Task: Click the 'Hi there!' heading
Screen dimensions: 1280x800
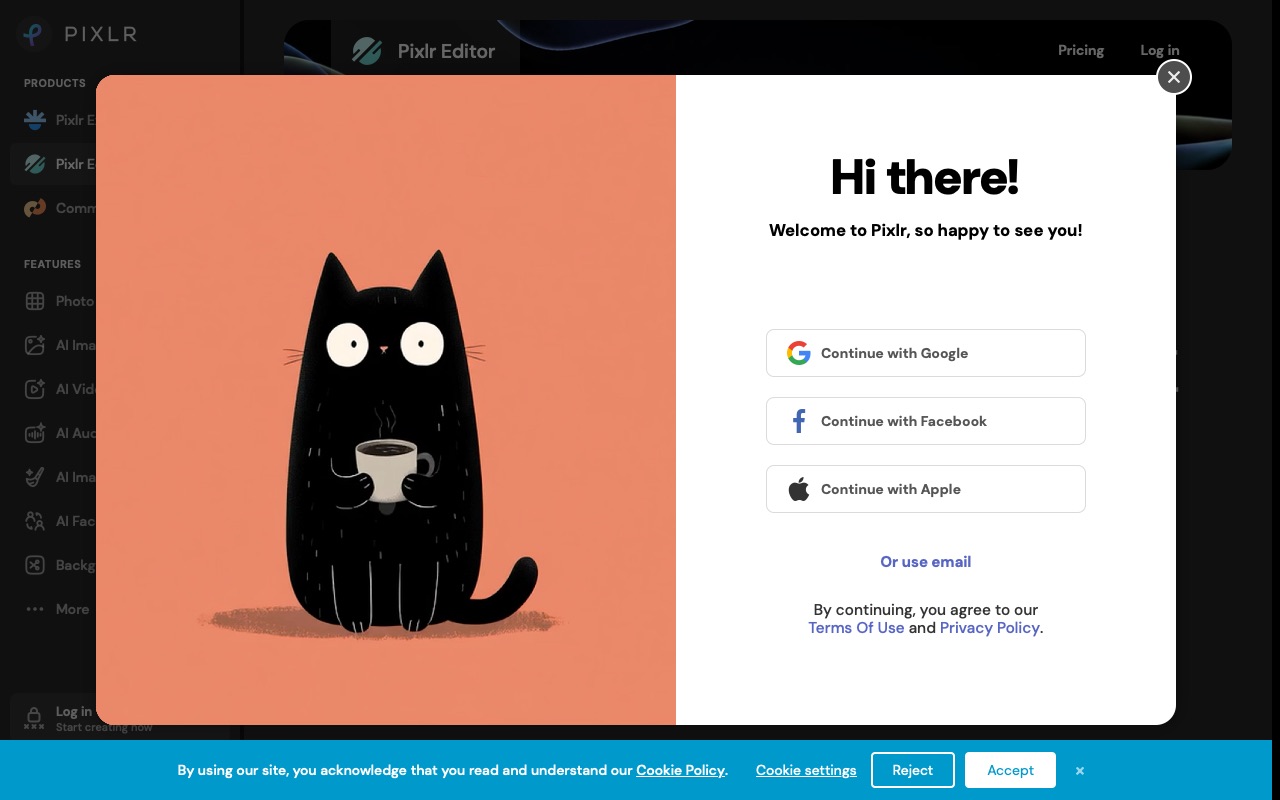Action: 925,177
